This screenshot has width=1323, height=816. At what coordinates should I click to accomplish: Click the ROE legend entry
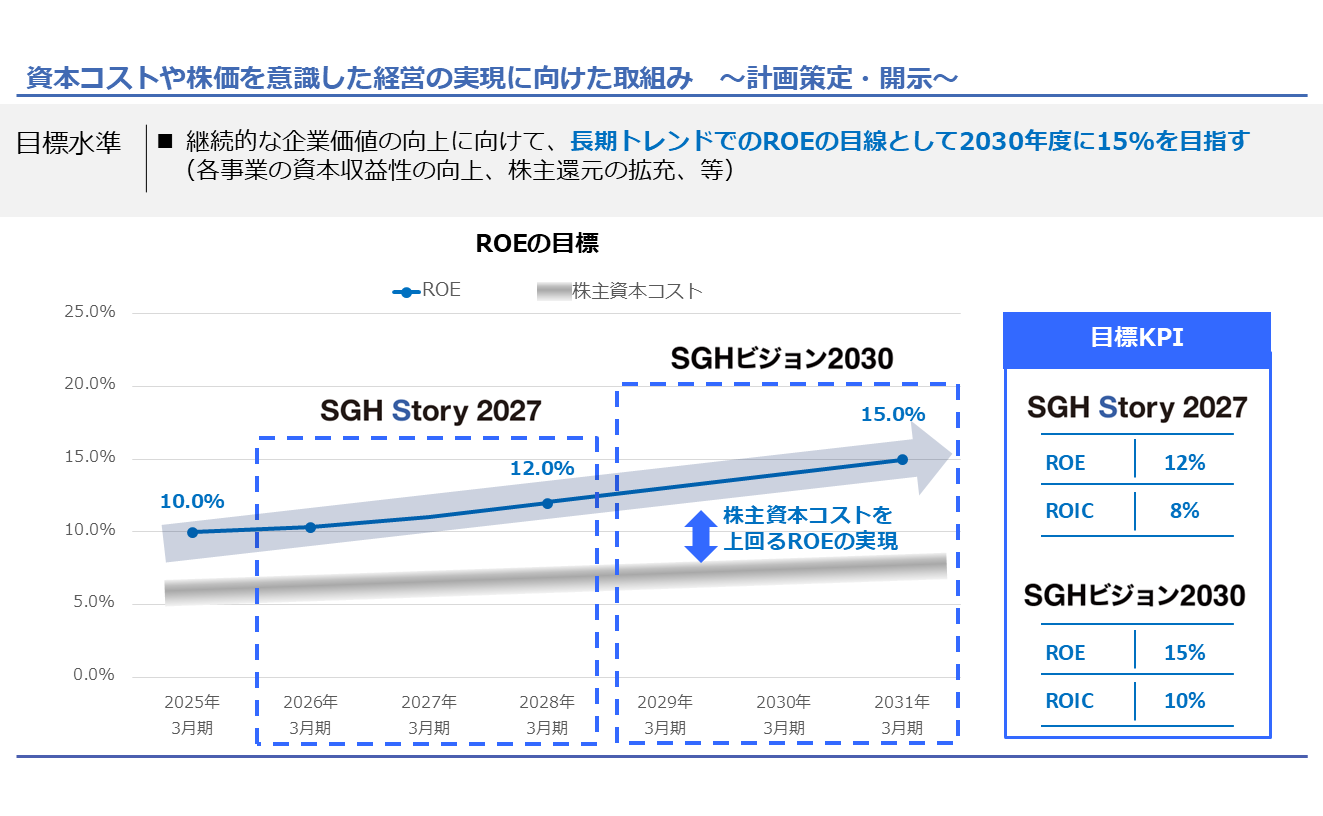pyautogui.click(x=428, y=290)
